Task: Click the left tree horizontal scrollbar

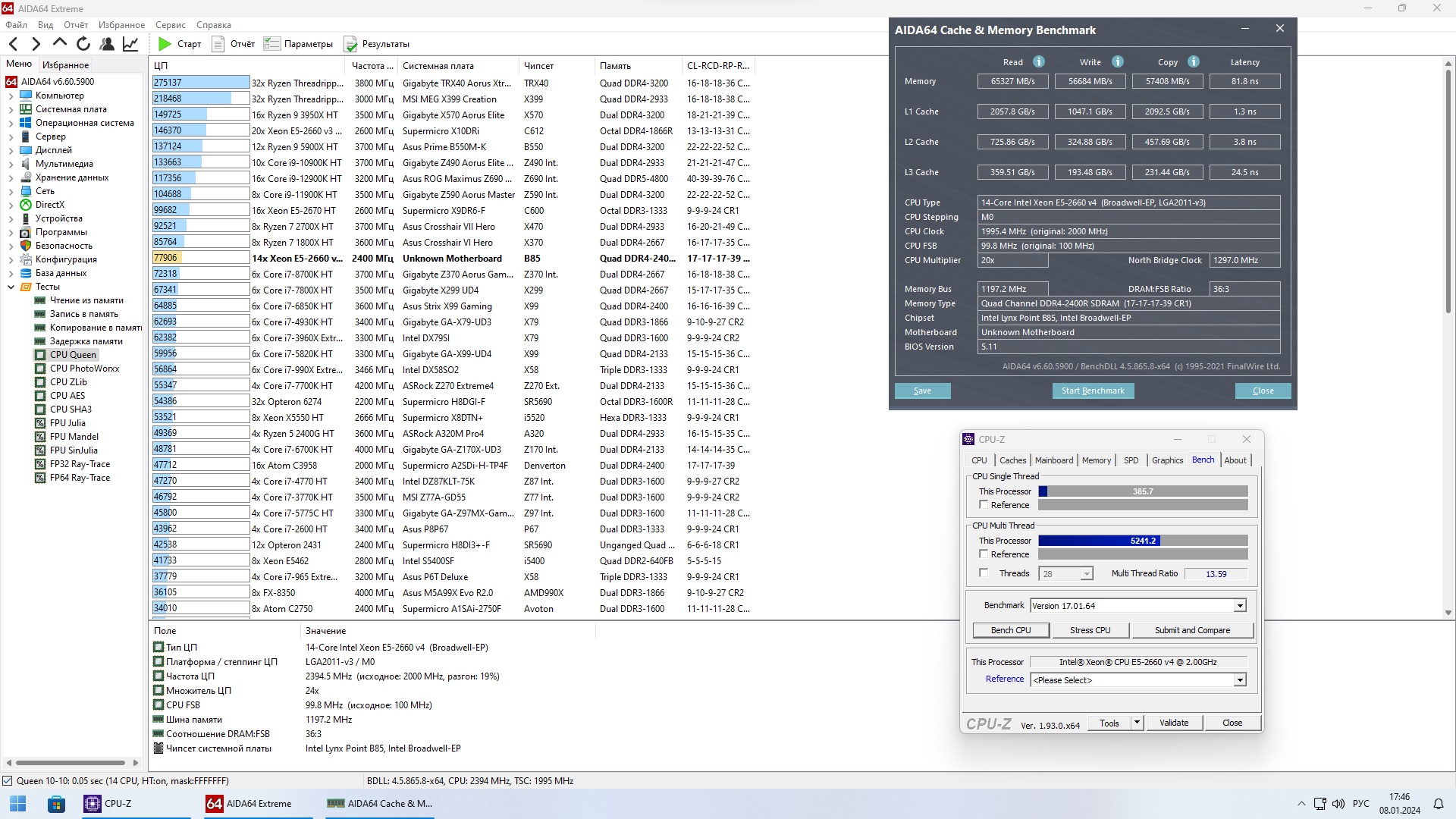Action: click(x=71, y=763)
